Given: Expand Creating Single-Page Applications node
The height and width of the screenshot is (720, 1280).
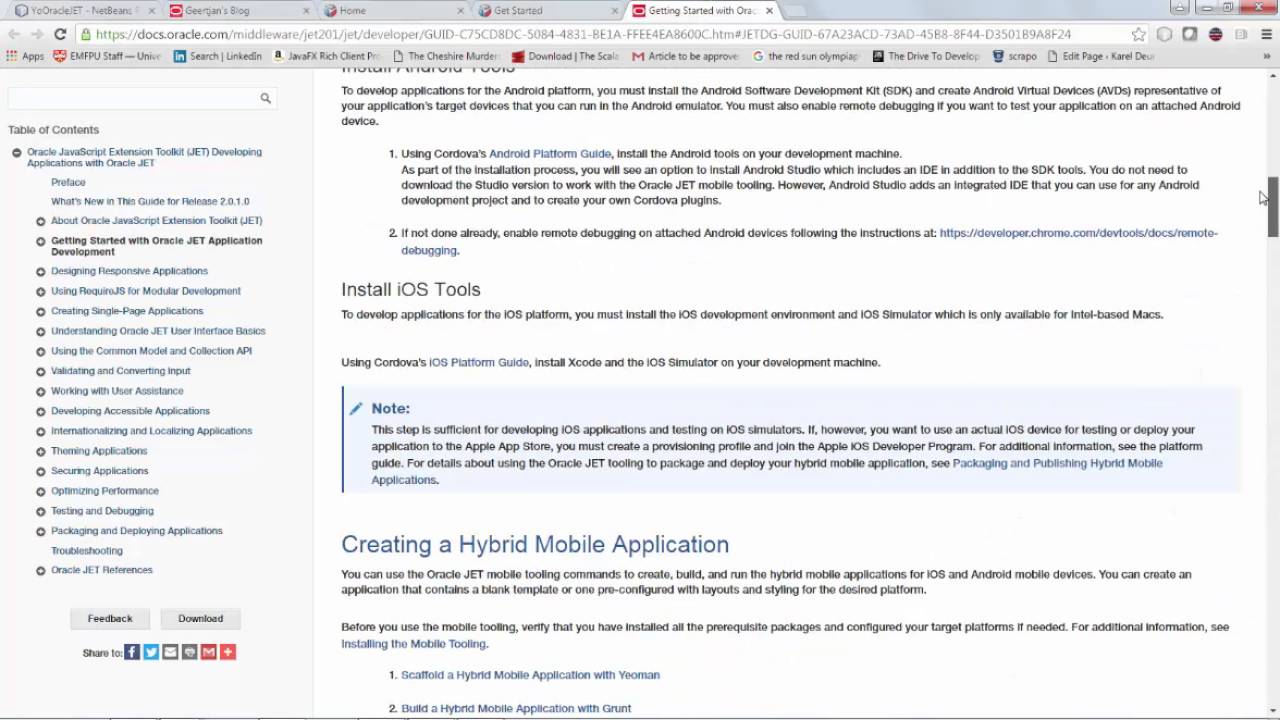Looking at the screenshot, I should (41, 311).
